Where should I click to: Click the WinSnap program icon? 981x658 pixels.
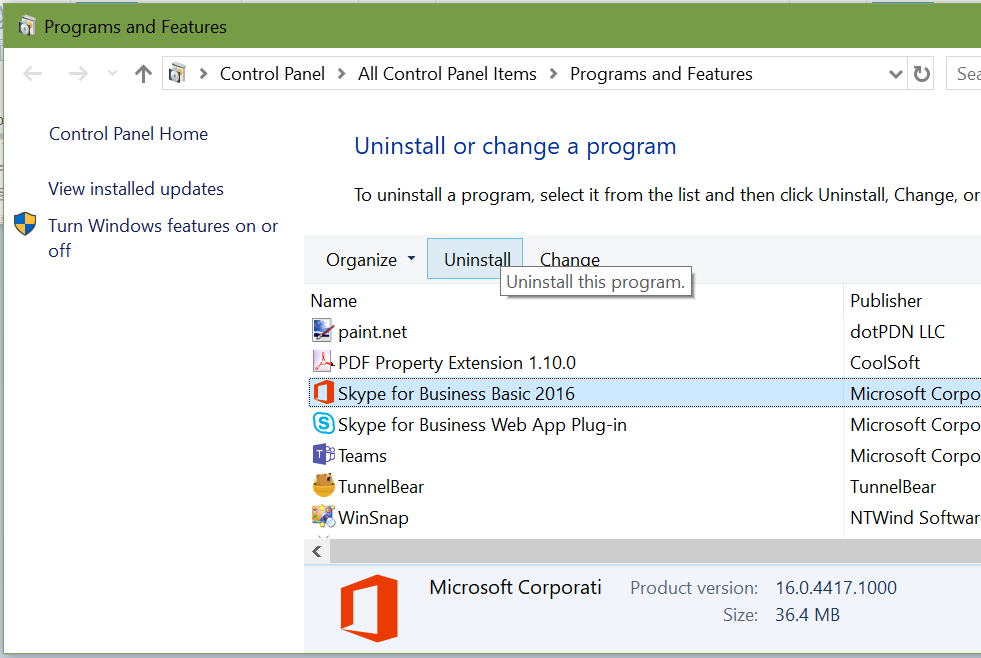click(323, 516)
